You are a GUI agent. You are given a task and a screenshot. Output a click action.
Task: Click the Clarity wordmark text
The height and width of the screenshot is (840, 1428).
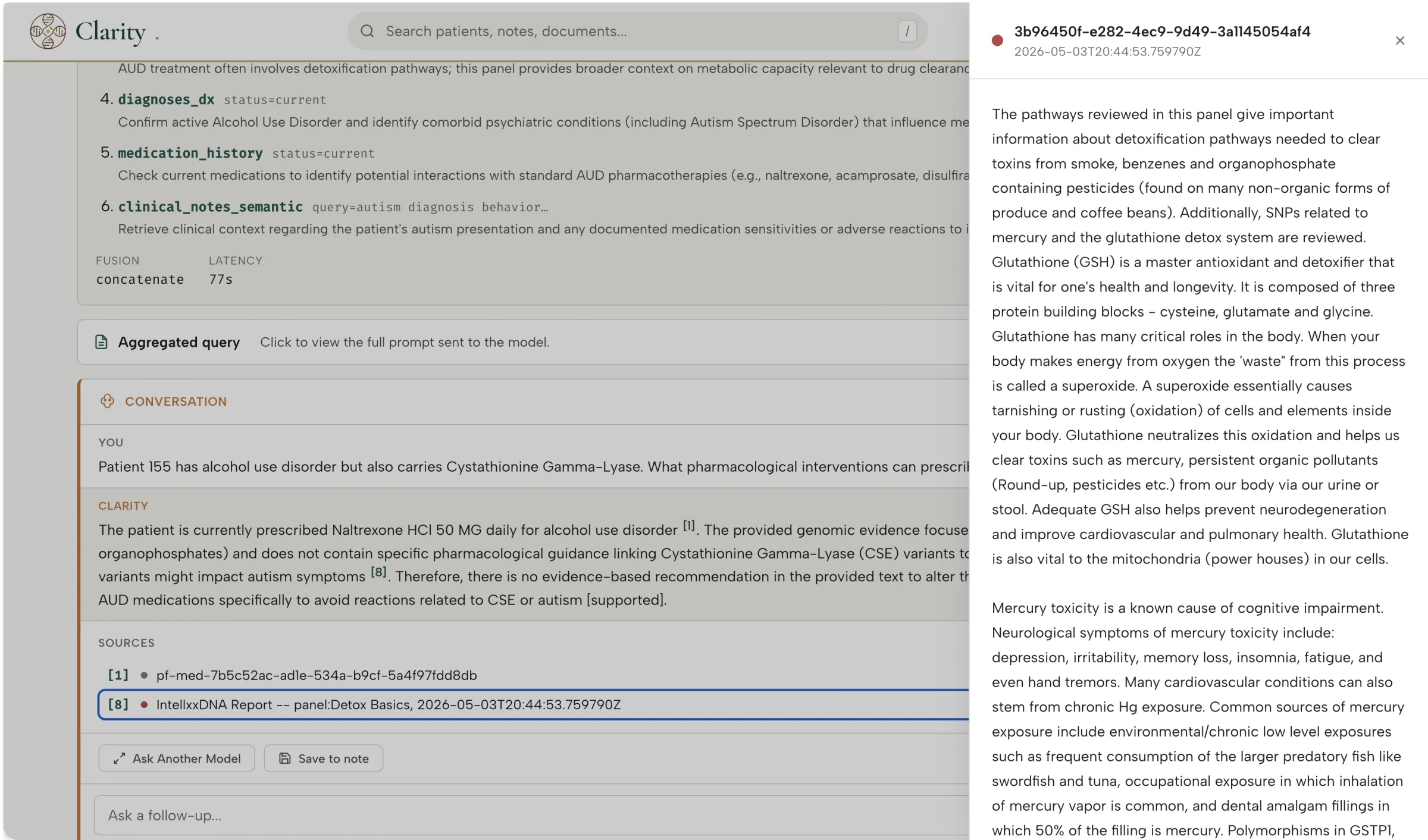[111, 31]
